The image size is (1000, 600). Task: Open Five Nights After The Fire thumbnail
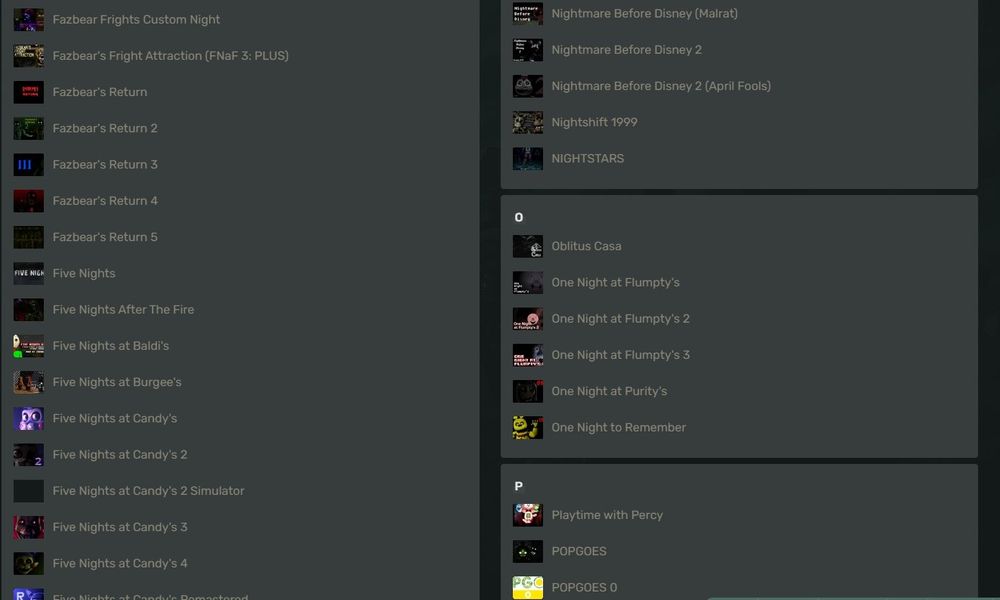pyautogui.click(x=29, y=310)
